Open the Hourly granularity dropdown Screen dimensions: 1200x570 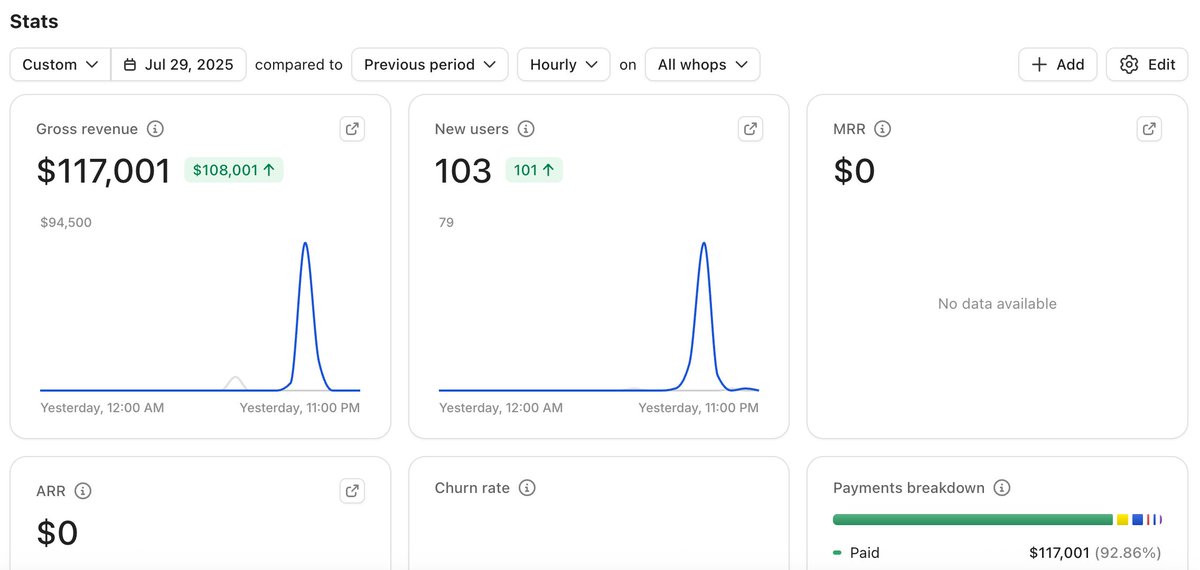564,65
